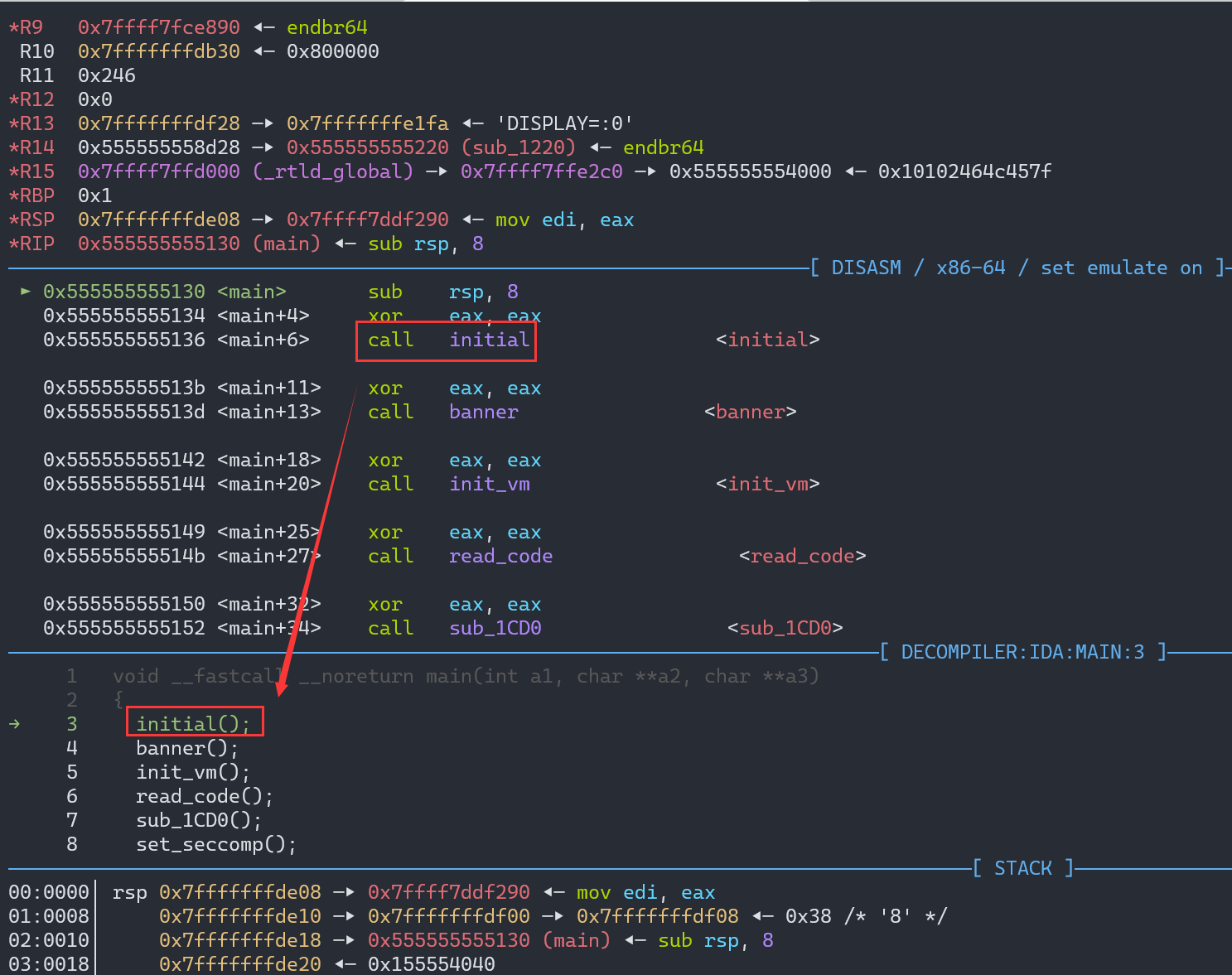Viewport: 1232px width, 975px height.
Task: Select the 0x38 stack value
Action: [809, 916]
